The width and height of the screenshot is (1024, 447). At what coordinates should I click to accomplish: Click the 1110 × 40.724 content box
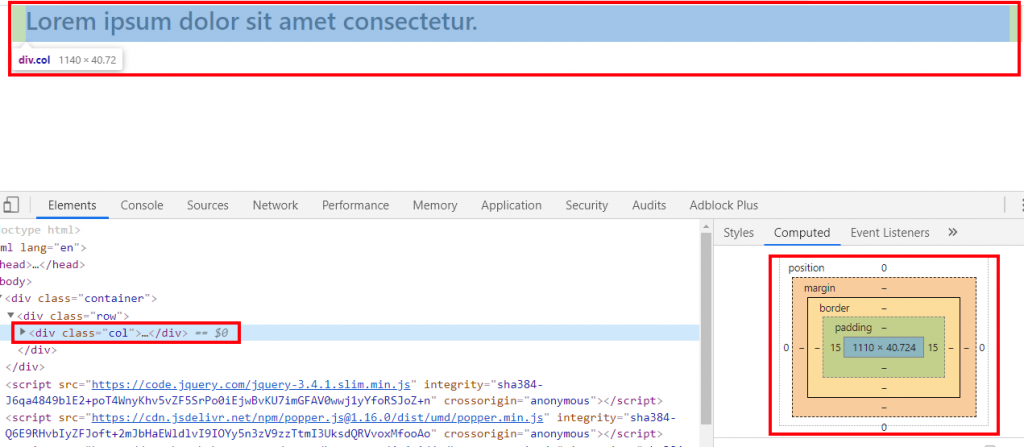[x=884, y=348]
